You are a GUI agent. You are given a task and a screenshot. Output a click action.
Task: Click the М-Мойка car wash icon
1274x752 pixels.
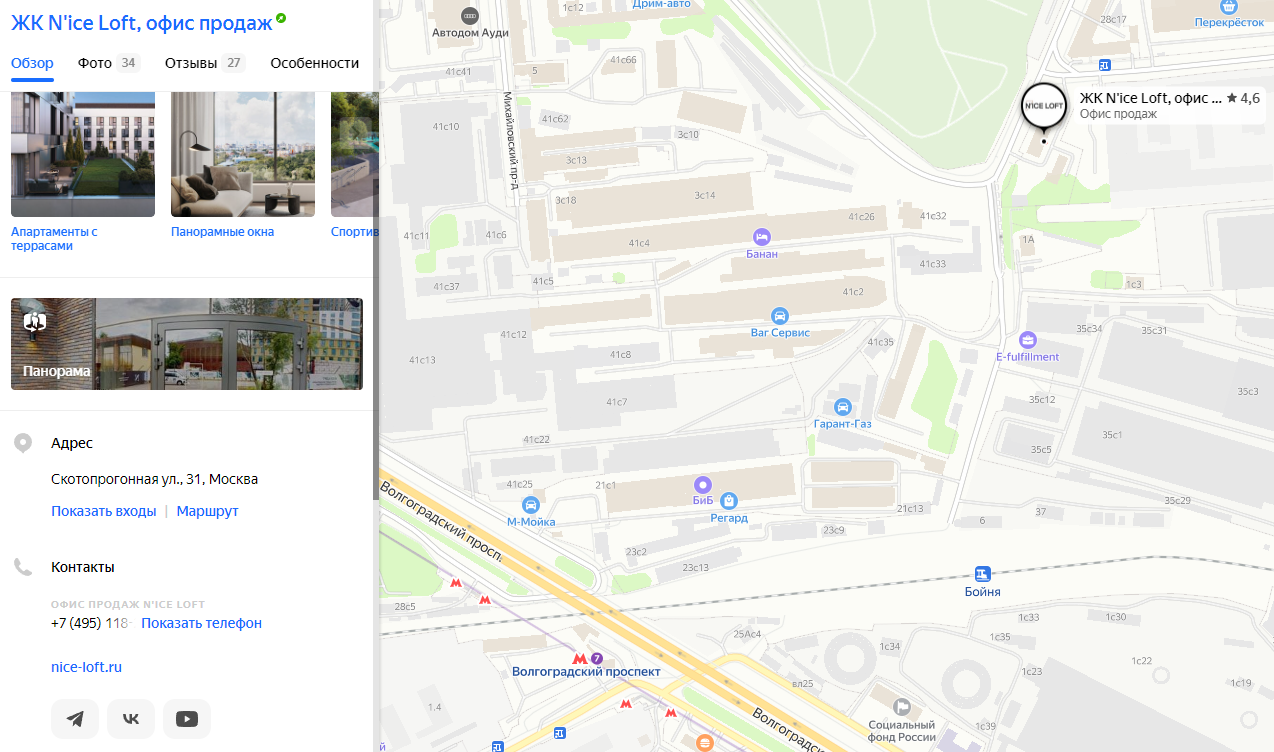click(531, 505)
